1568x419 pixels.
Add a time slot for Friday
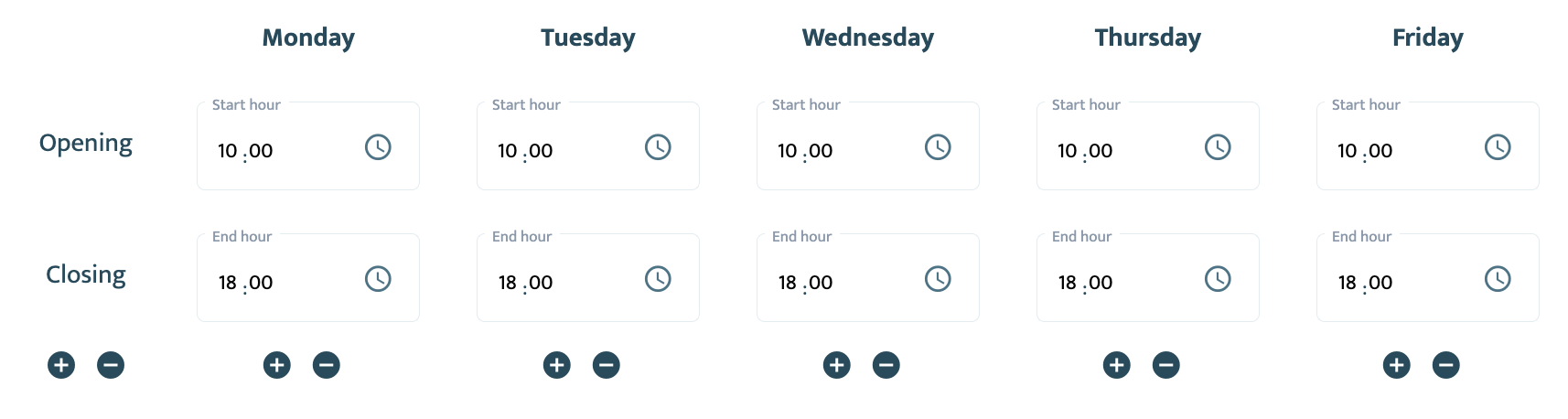click(1397, 365)
